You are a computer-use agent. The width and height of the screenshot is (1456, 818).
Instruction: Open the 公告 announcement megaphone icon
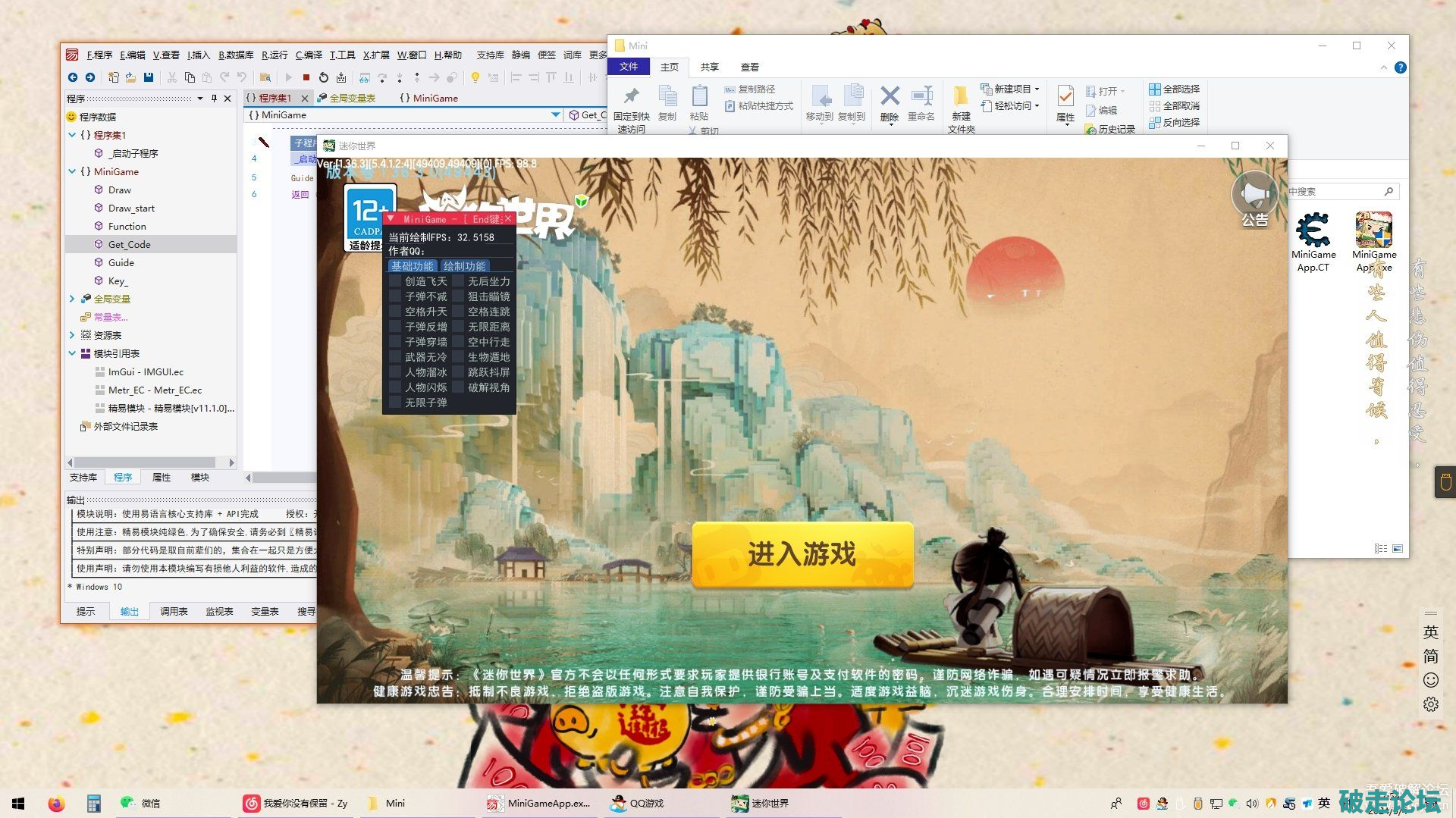(x=1254, y=197)
